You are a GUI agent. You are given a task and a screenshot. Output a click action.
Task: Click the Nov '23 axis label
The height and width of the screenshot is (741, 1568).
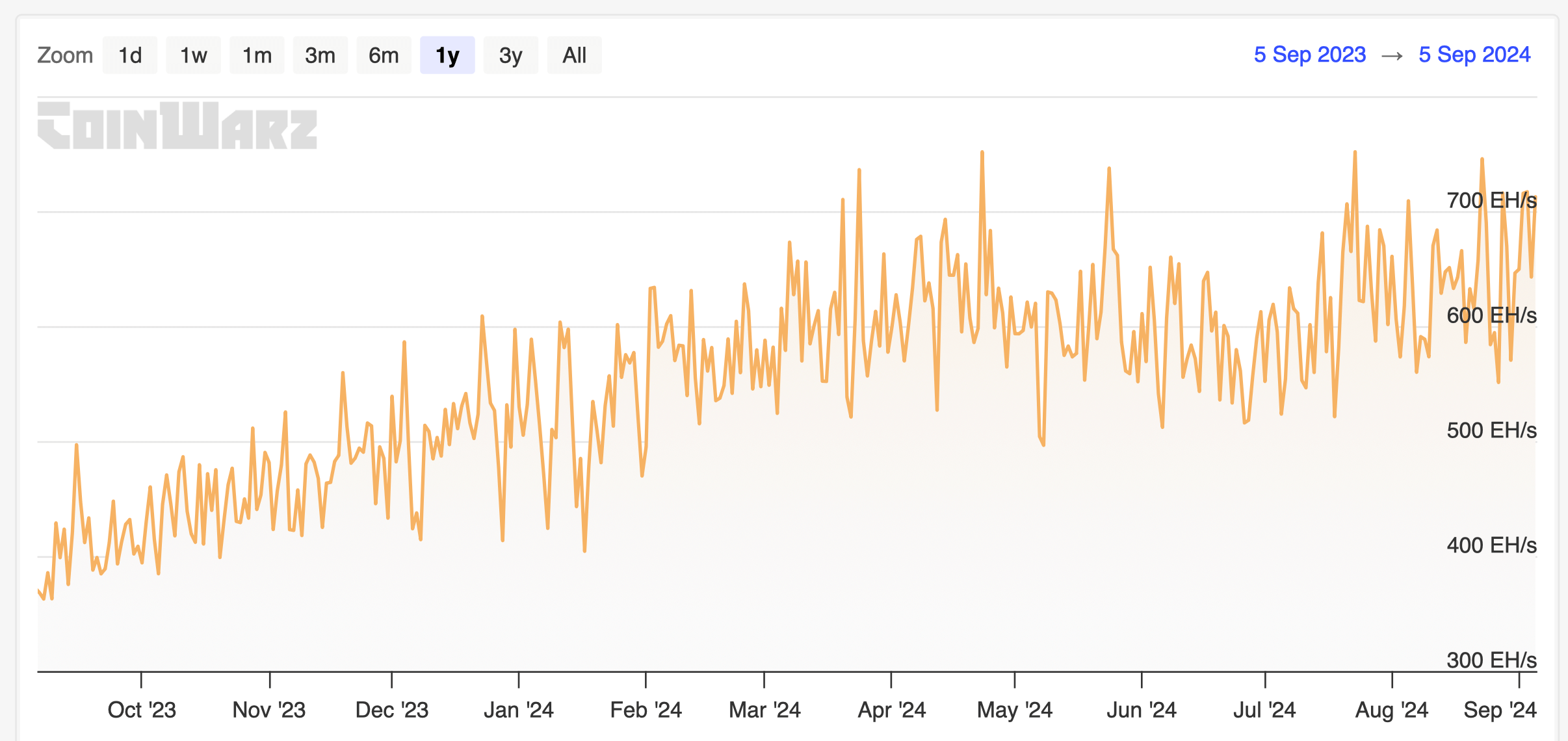[x=269, y=710]
